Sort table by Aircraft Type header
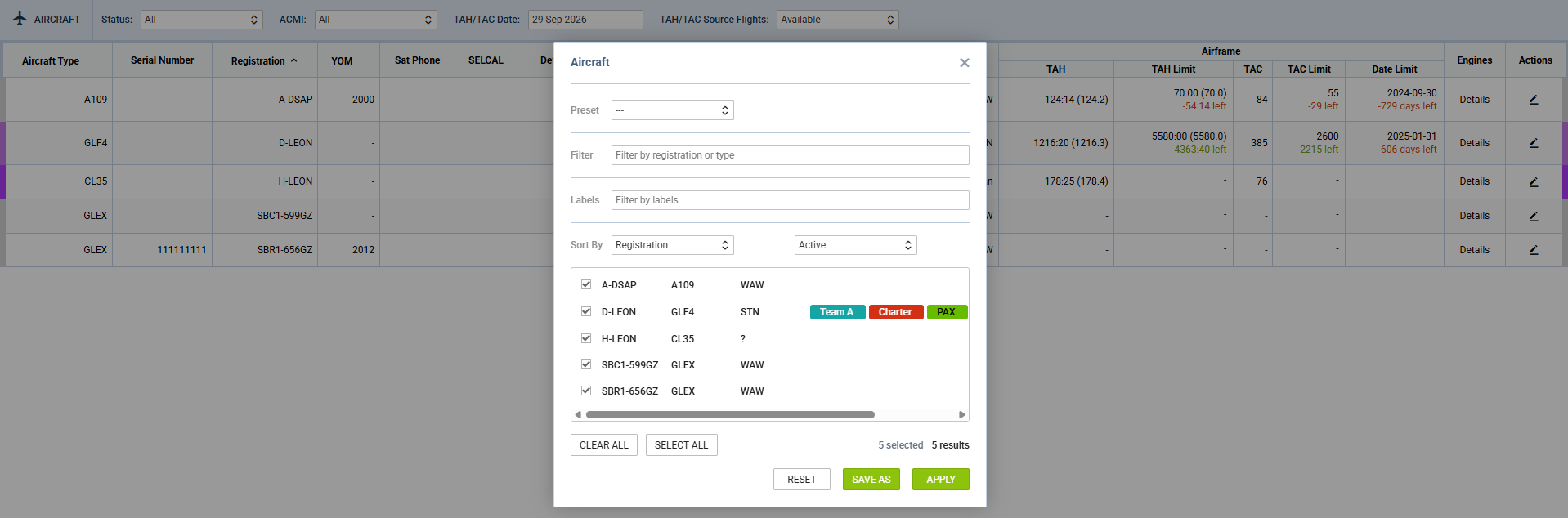Viewport: 1568px width, 518px height. point(51,61)
